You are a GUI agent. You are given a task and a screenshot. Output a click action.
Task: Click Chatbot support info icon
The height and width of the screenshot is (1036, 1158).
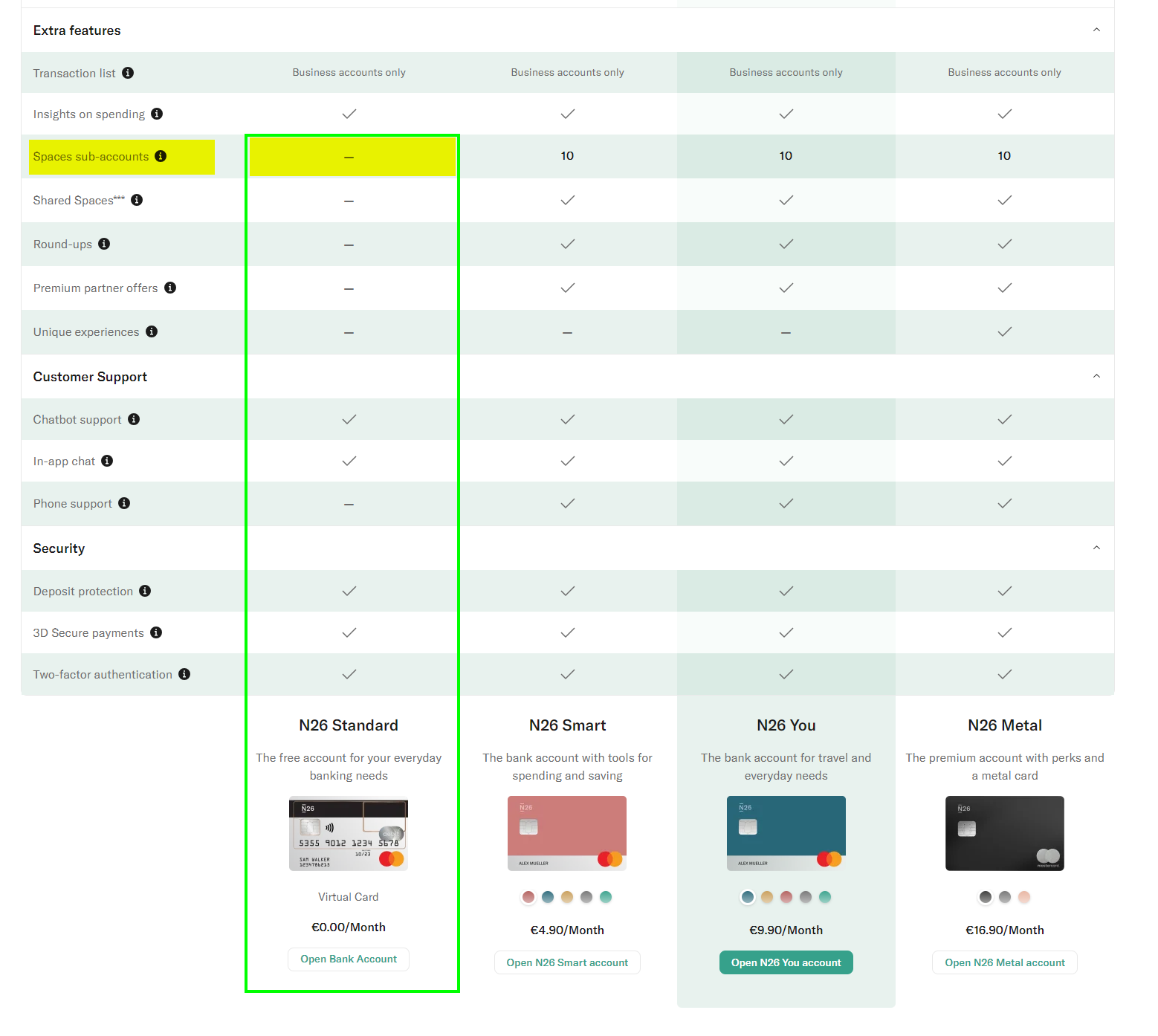[134, 419]
